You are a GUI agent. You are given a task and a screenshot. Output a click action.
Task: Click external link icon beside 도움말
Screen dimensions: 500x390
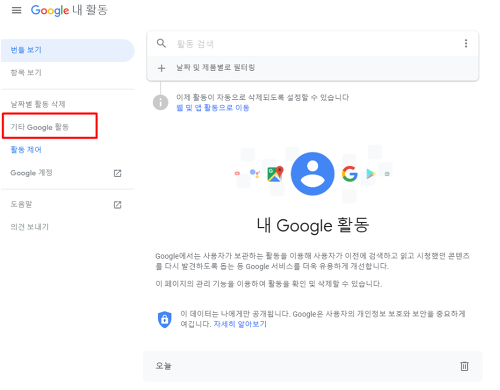tap(117, 205)
